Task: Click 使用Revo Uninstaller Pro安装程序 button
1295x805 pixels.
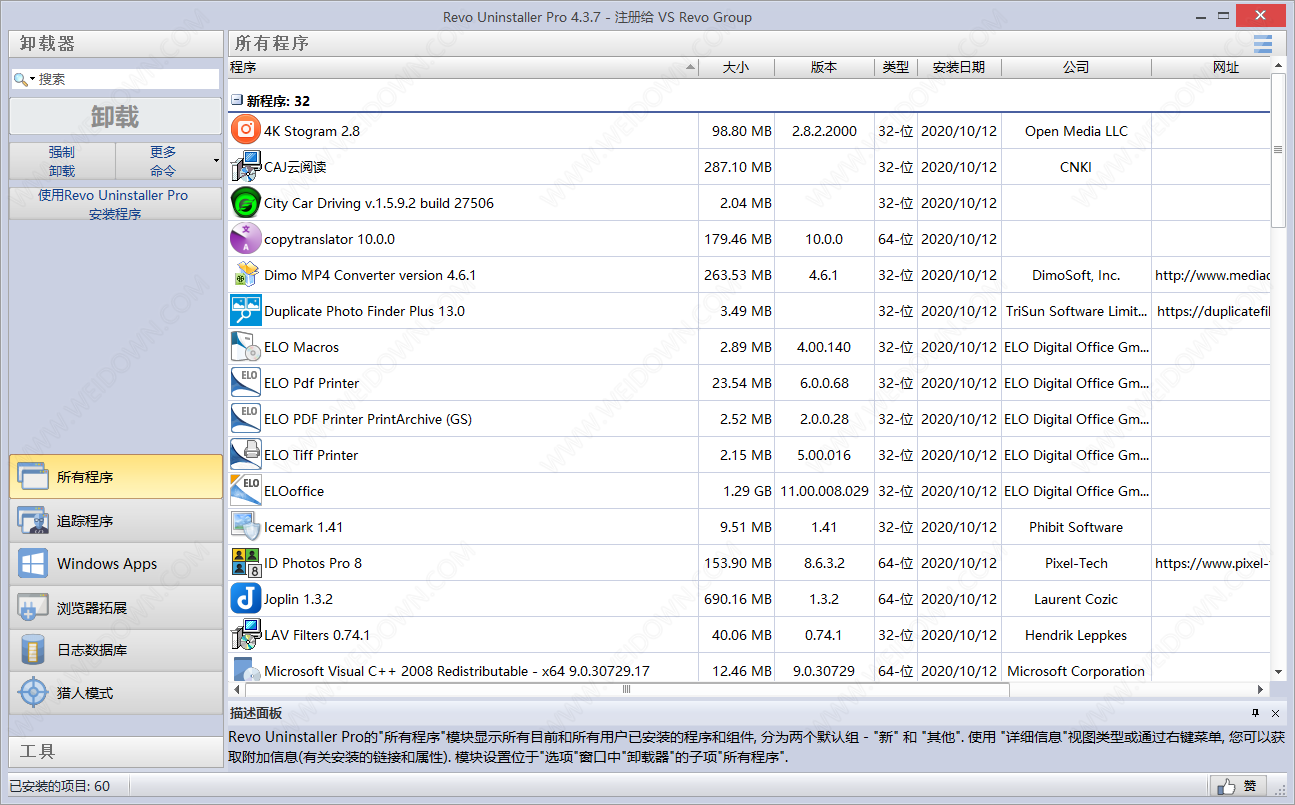Action: pos(116,204)
